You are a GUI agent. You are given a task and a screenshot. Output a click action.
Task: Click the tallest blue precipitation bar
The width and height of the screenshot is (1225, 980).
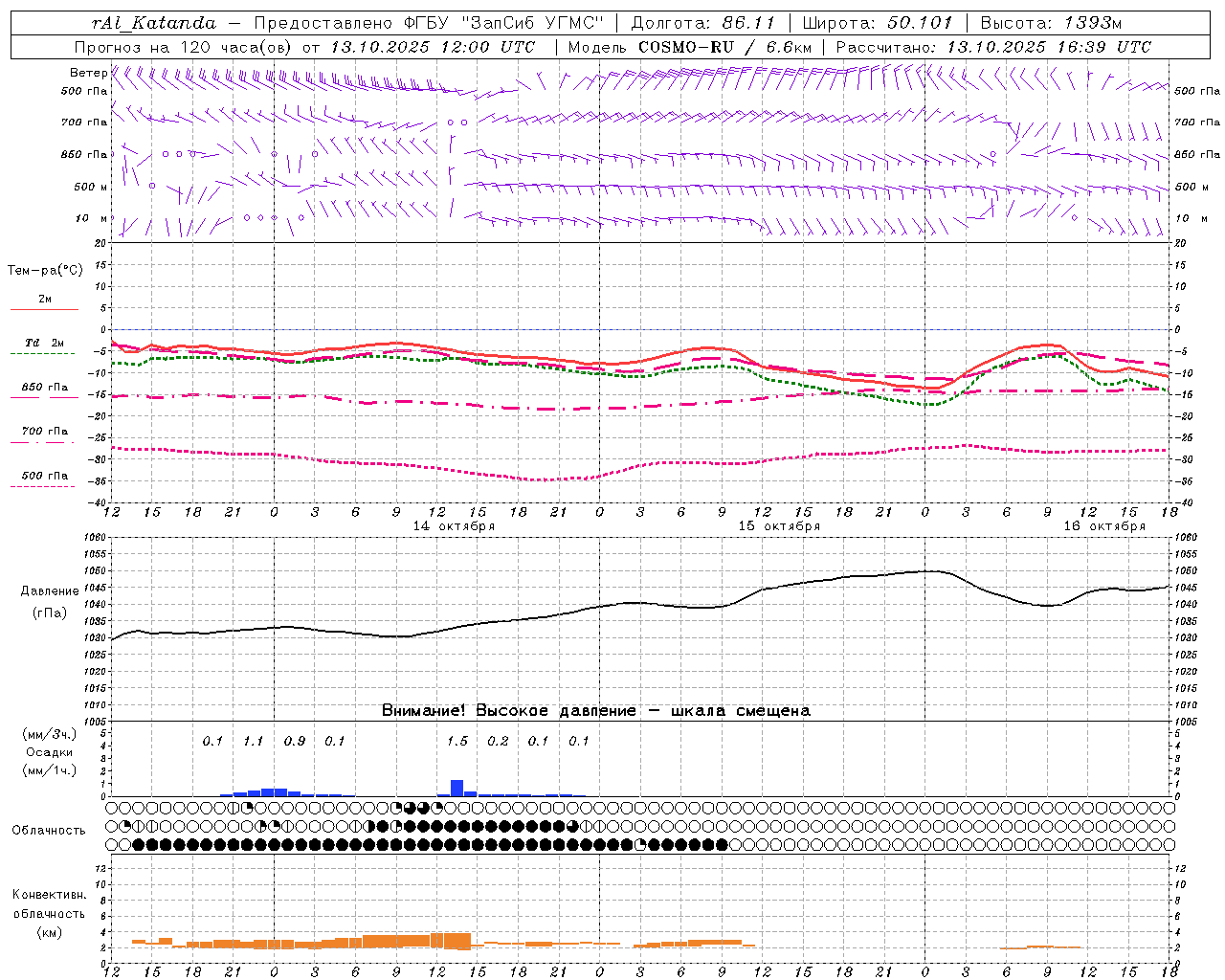tap(457, 789)
